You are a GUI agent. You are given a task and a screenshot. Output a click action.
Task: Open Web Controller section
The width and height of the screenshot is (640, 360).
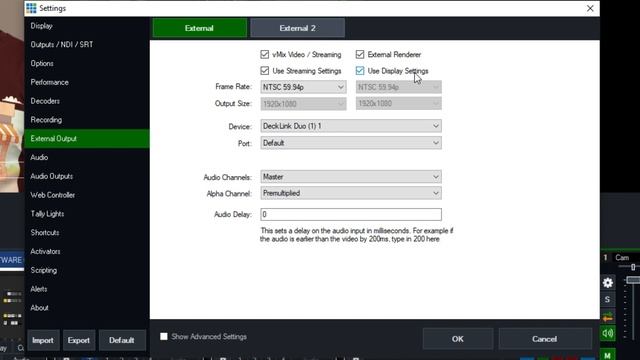[x=87, y=195]
